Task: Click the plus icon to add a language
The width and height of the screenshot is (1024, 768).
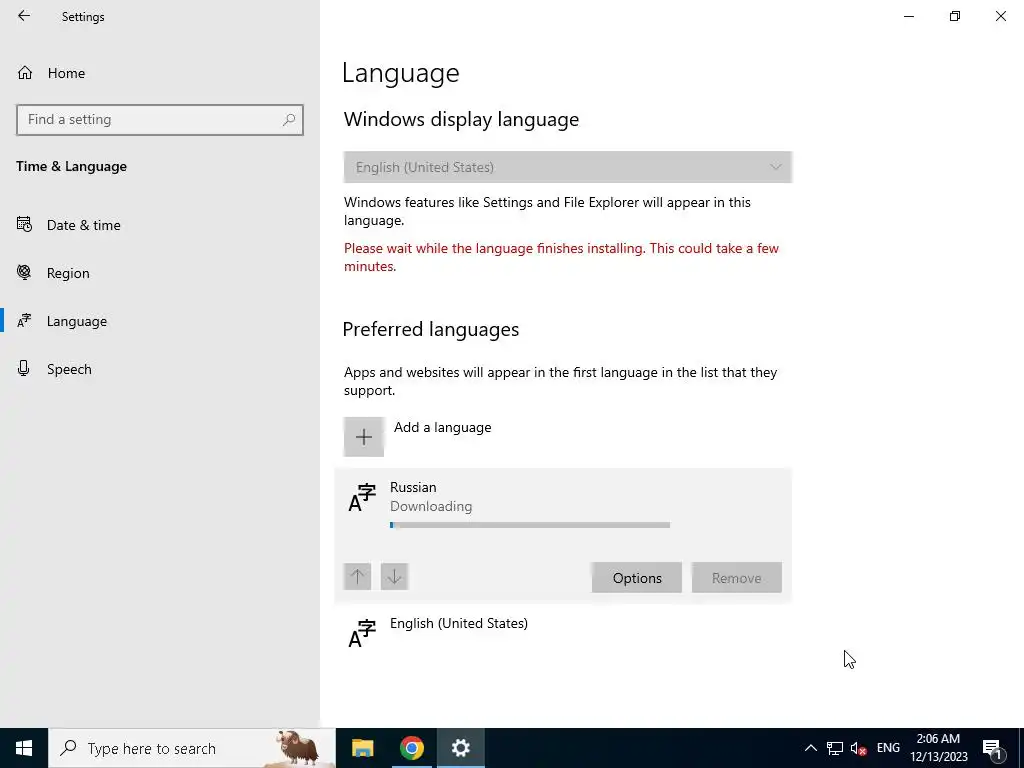Action: pos(364,437)
